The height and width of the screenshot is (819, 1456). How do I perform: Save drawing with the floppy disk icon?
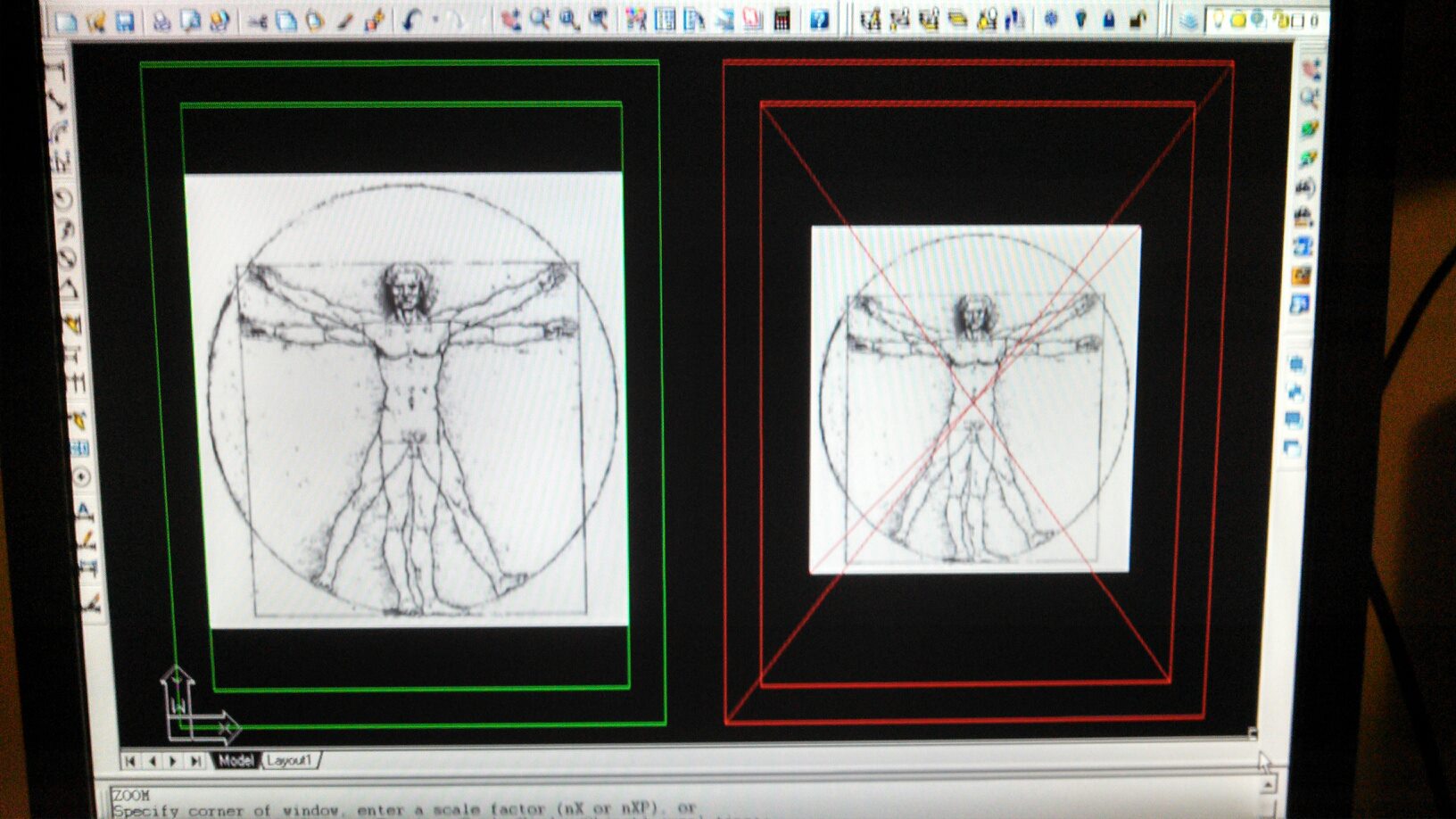[x=125, y=21]
